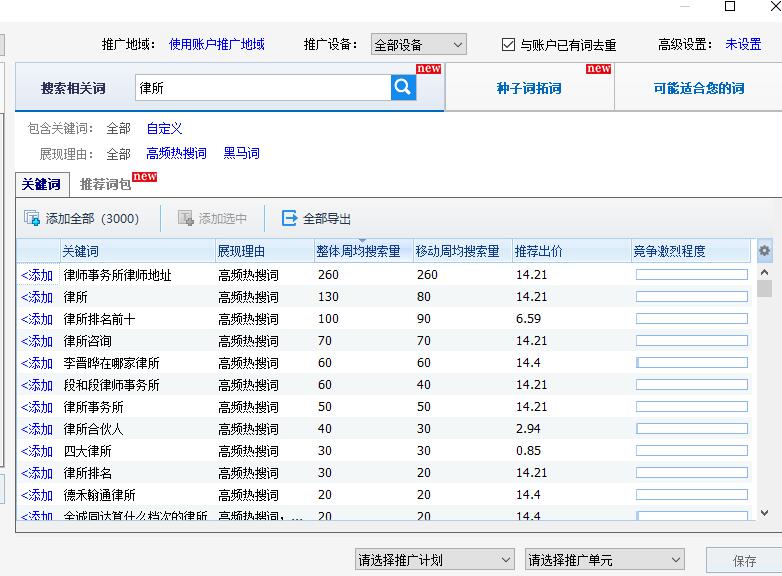Open the 请选择推广单元 dropdown
This screenshot has height=576, width=782.
604,560
